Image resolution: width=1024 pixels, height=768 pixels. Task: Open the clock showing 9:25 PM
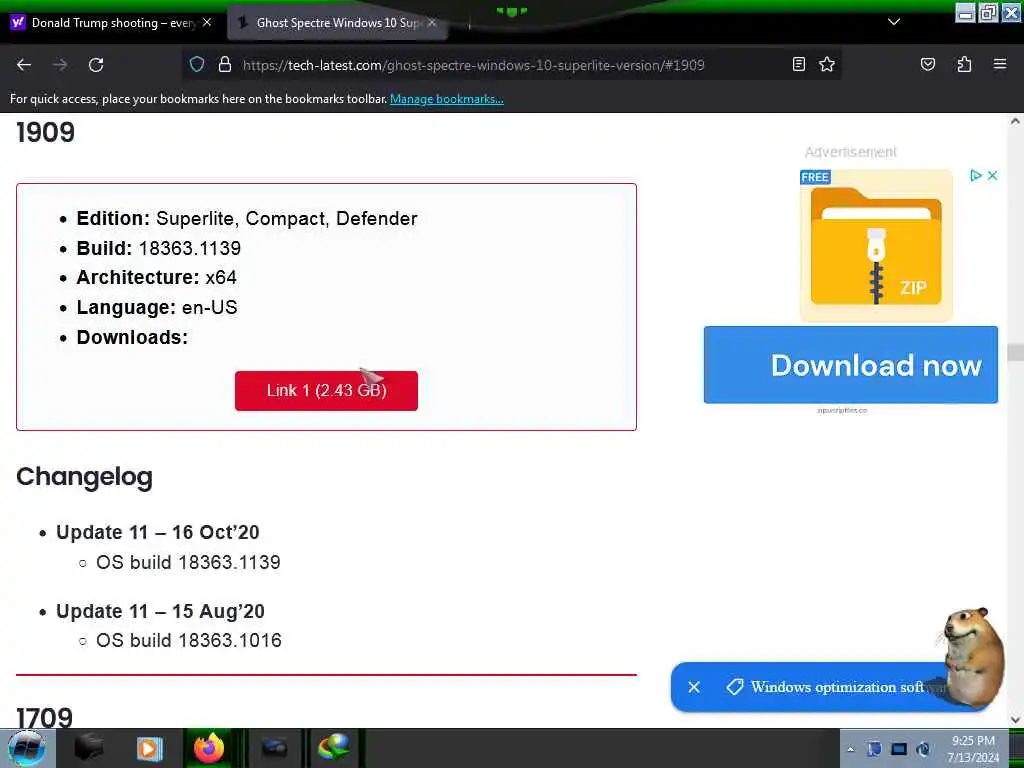coord(973,749)
